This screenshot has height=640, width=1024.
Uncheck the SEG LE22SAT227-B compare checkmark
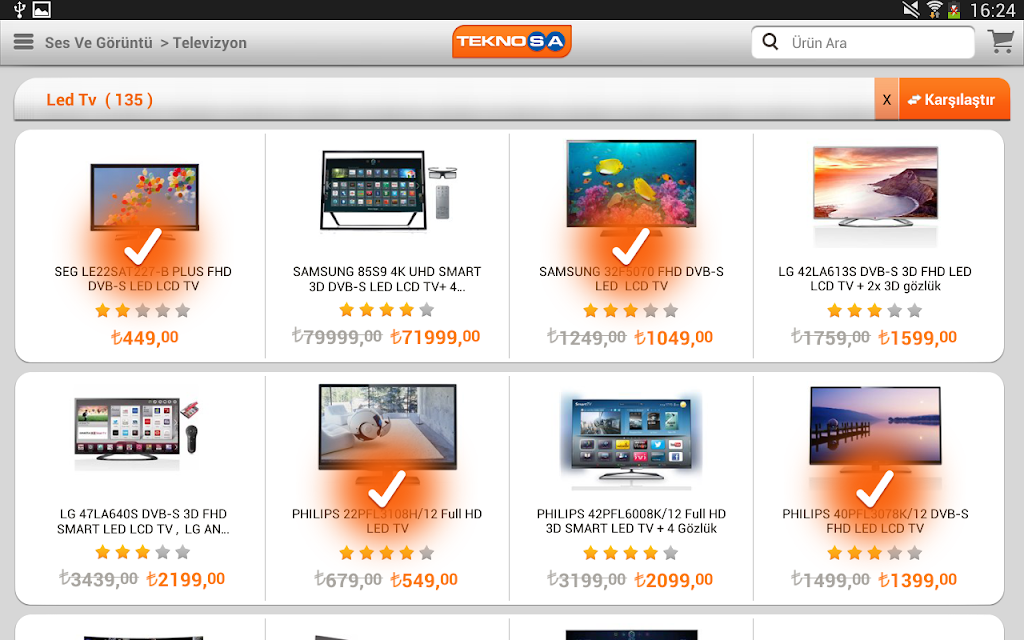(142, 247)
